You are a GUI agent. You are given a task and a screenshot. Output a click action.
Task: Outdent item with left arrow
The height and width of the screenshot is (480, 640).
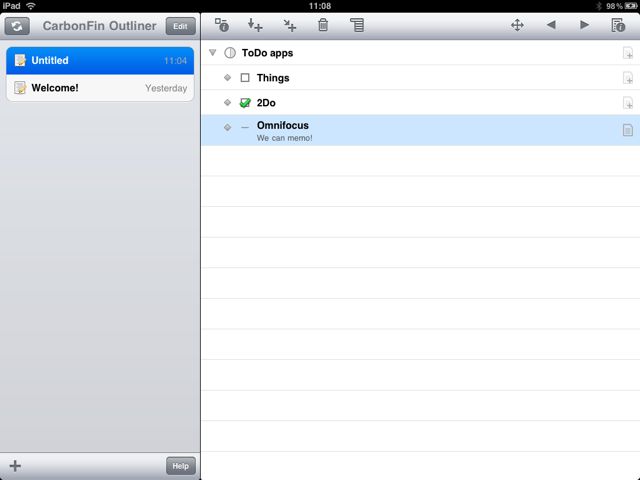[x=551, y=25]
